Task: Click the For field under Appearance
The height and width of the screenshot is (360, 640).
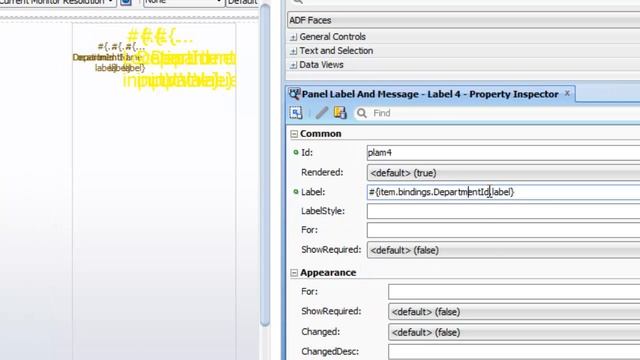Action: click(x=514, y=292)
